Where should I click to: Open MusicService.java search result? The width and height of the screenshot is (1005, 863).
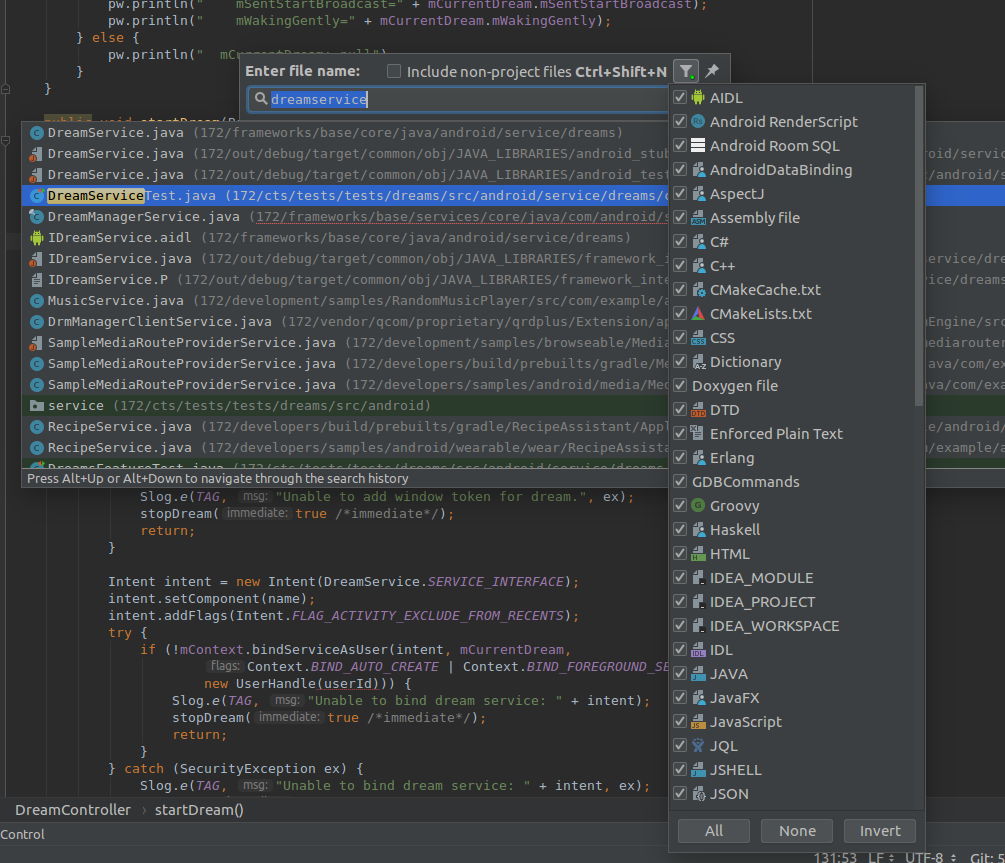tap(345, 301)
